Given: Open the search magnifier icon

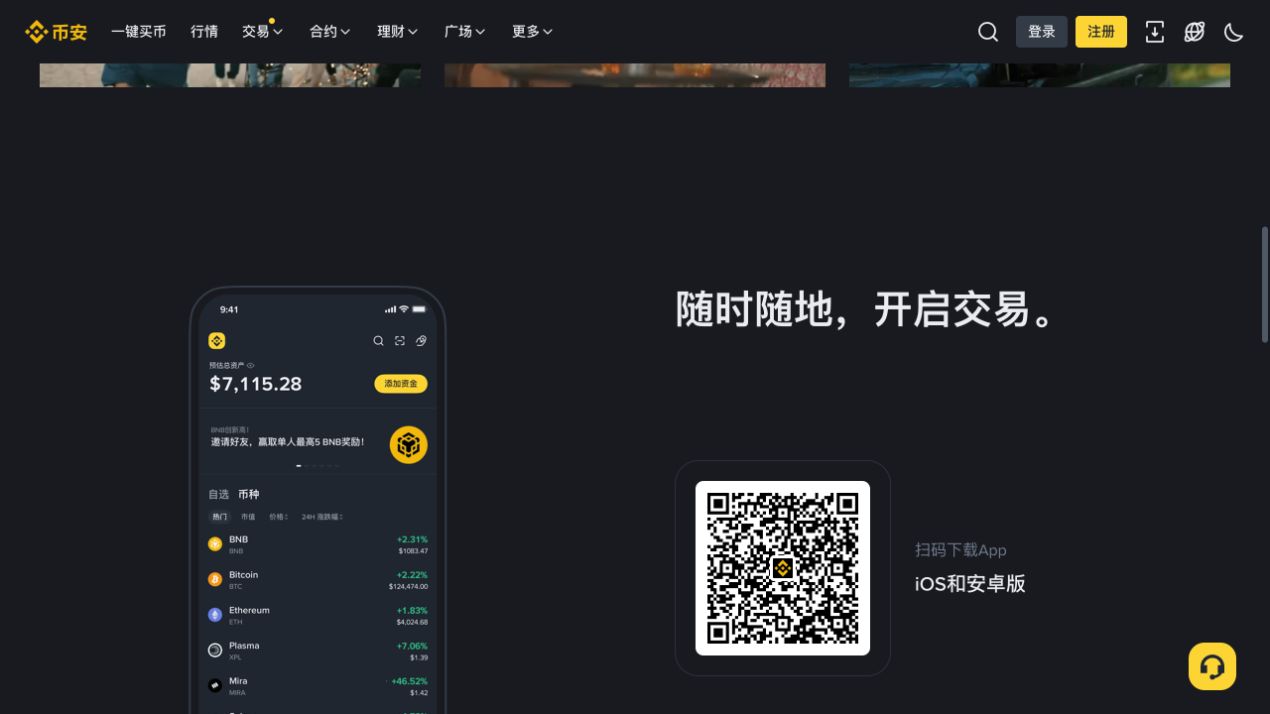Looking at the screenshot, I should [x=988, y=32].
